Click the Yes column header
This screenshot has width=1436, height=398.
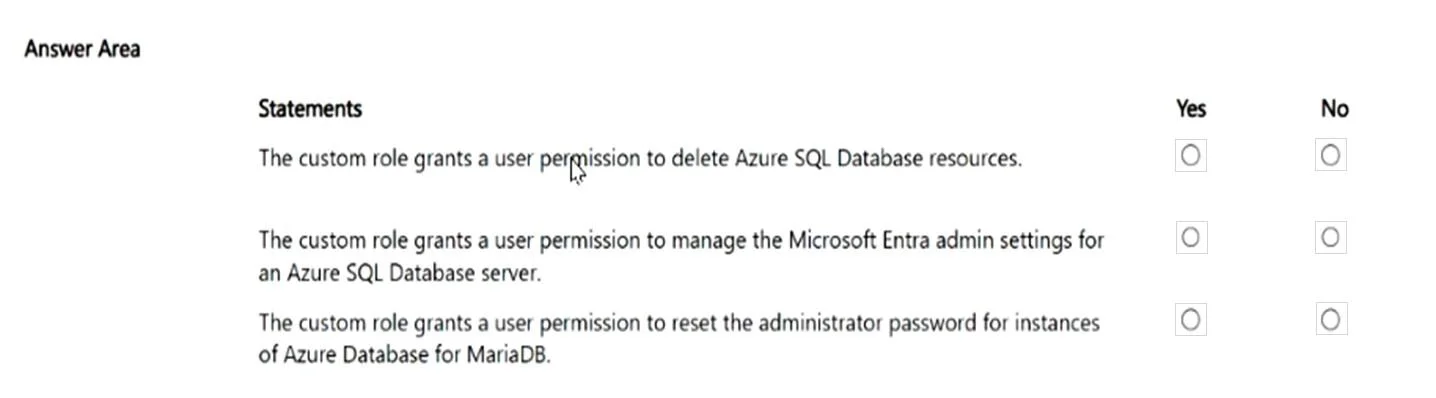1191,108
